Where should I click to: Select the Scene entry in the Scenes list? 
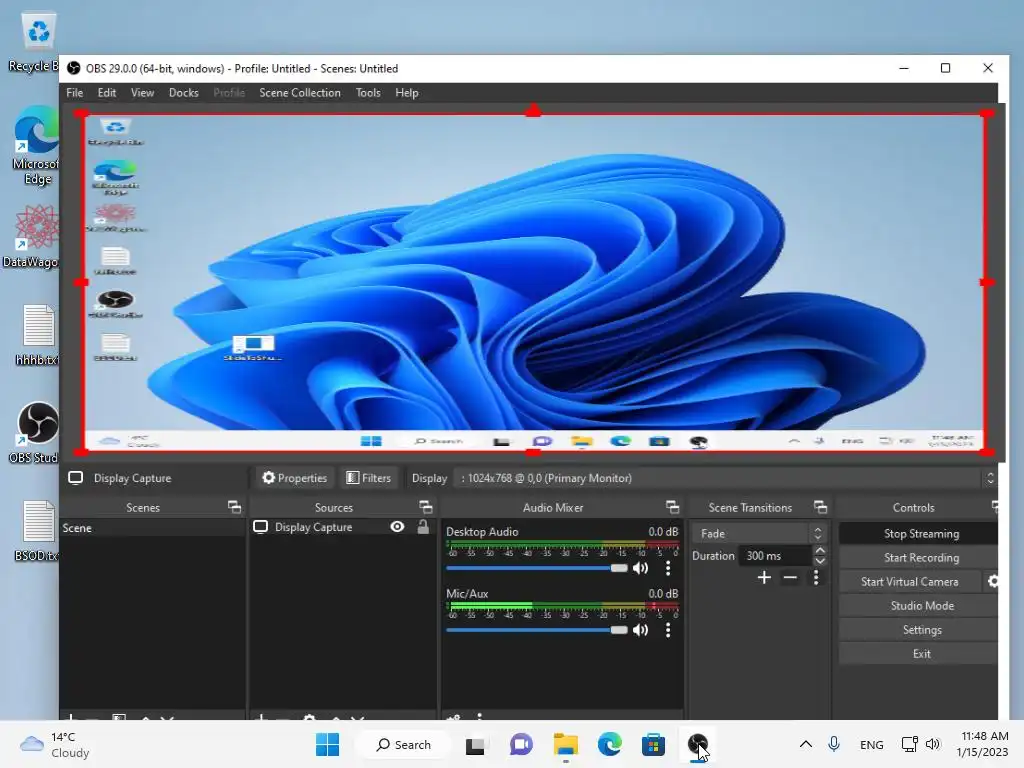tap(153, 528)
